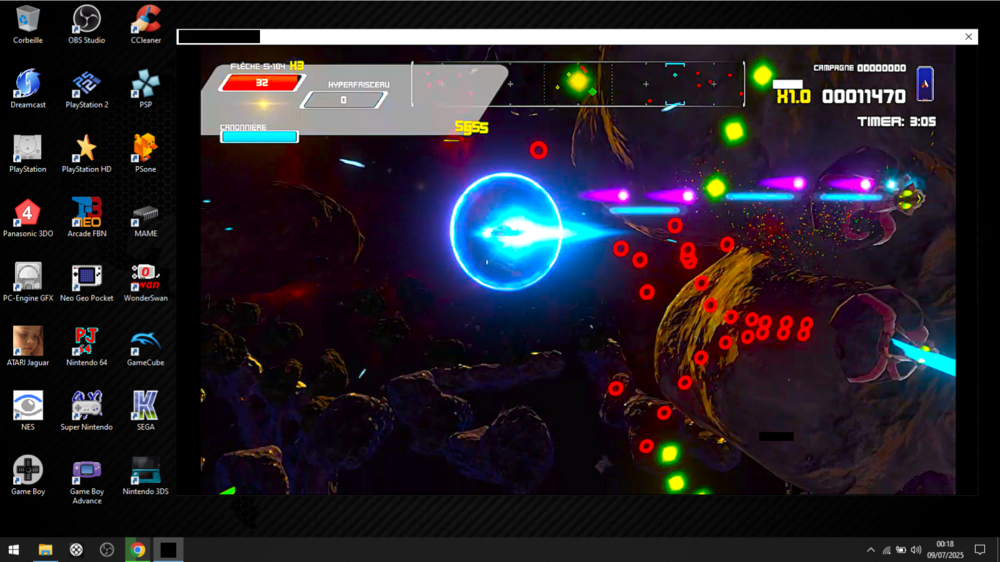The height and width of the screenshot is (562, 1000).
Task: Select the Panasonic 3DO icon
Action: [x=28, y=213]
